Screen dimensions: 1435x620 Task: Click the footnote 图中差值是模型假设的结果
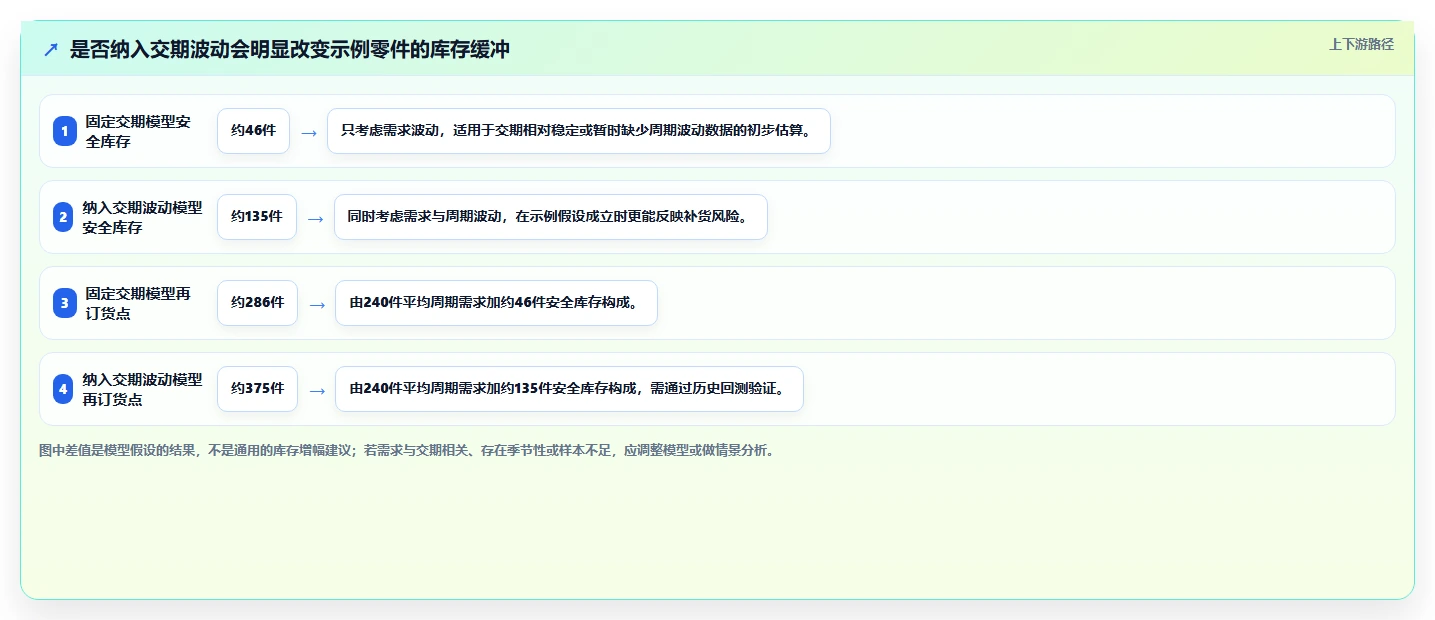(407, 451)
